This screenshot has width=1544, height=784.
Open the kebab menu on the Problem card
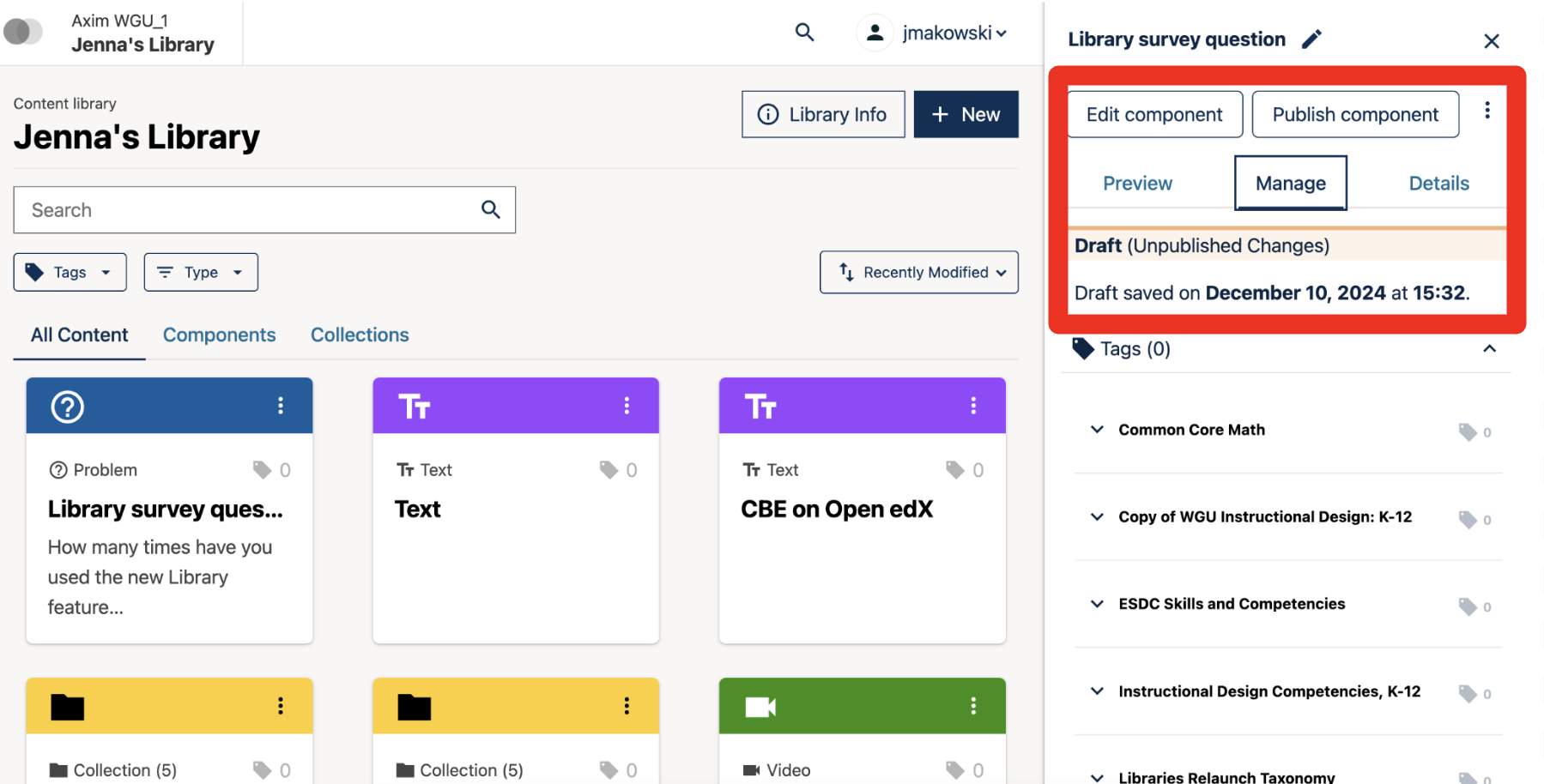pyautogui.click(x=280, y=406)
